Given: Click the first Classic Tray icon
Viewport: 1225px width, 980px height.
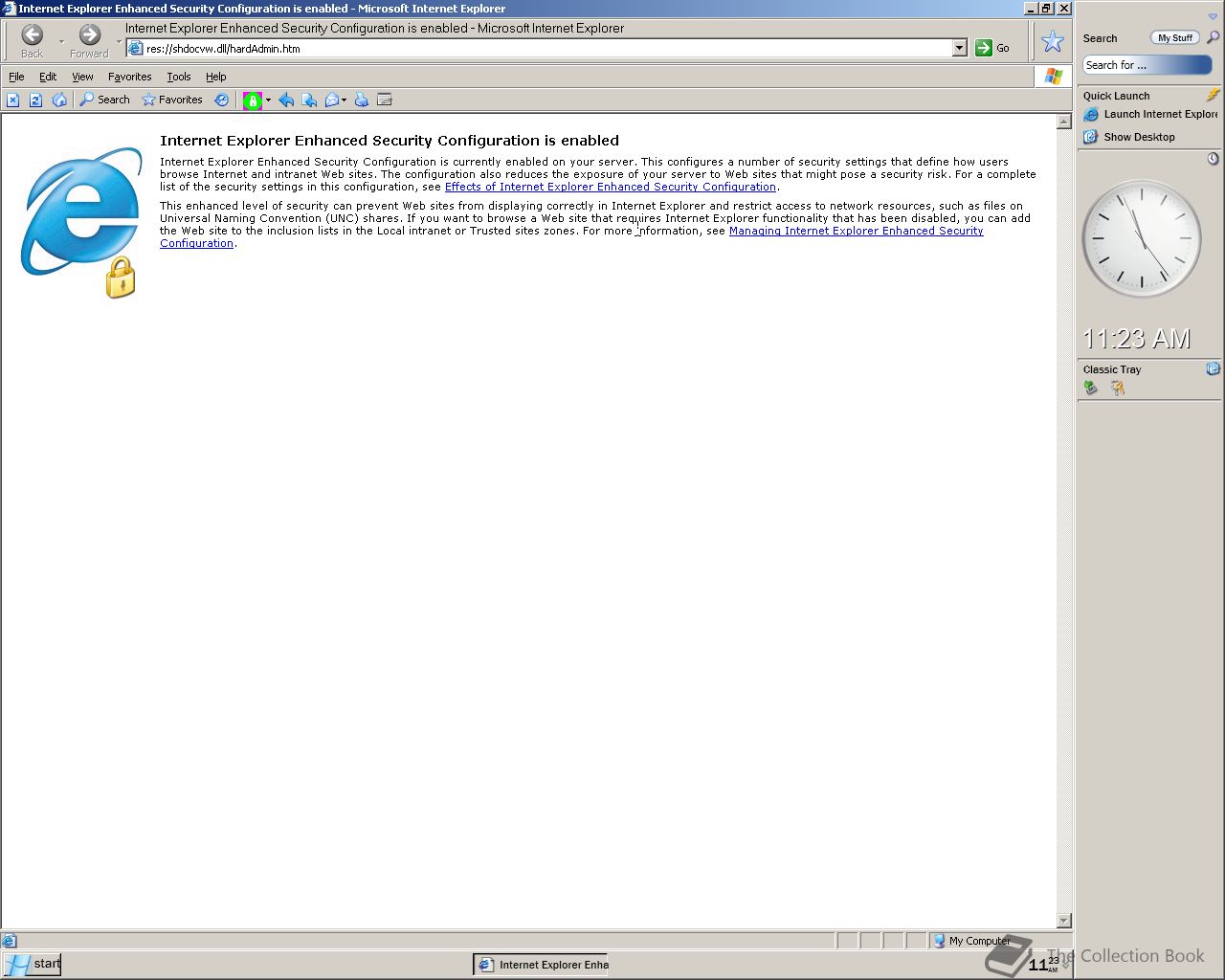Looking at the screenshot, I should coord(1090,388).
